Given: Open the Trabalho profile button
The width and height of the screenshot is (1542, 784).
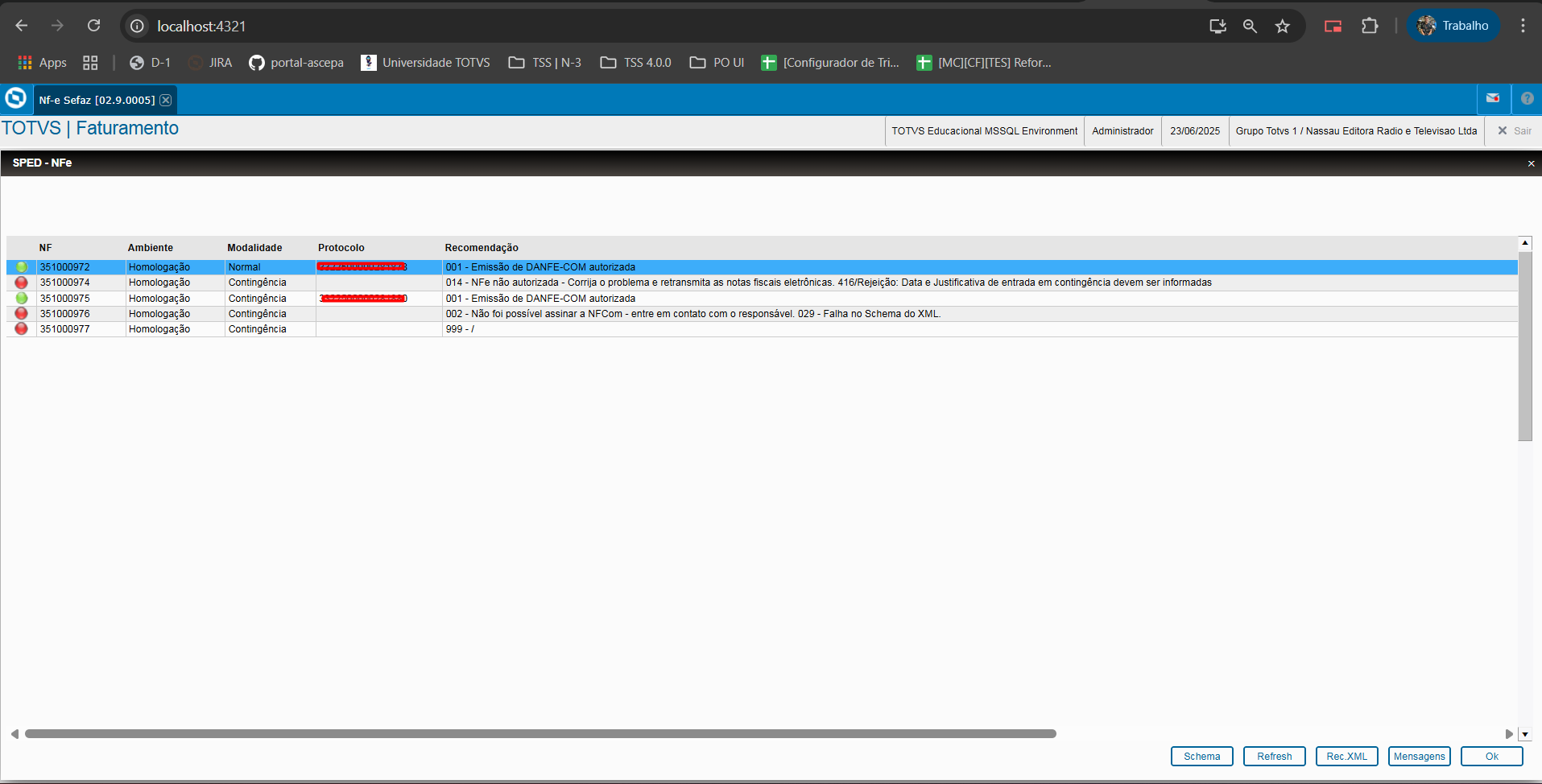Looking at the screenshot, I should 1453,26.
